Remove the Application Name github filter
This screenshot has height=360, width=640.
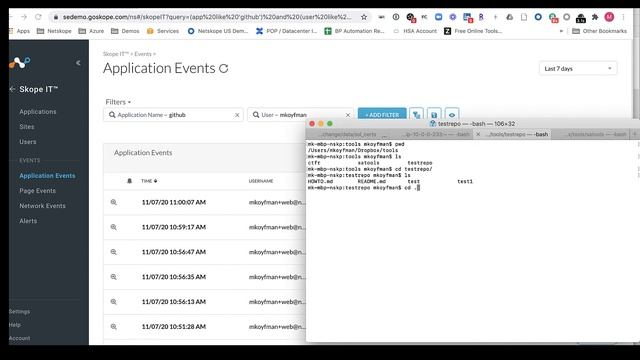point(237,115)
